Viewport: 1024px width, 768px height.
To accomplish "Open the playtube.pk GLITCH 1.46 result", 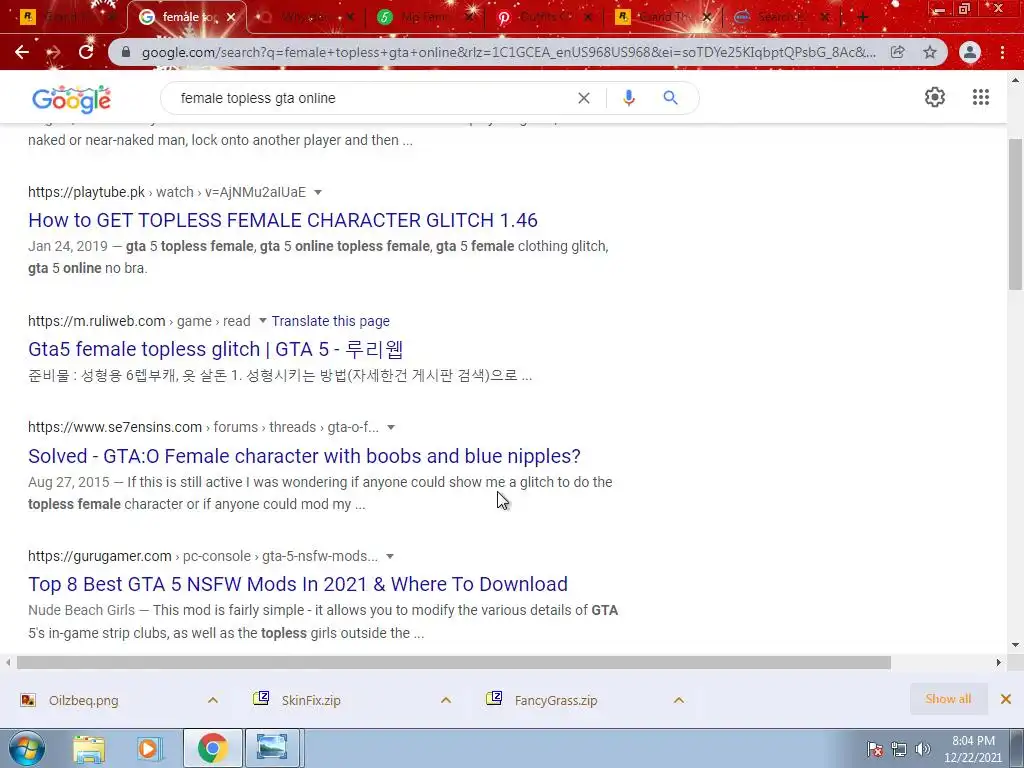I will [x=283, y=220].
